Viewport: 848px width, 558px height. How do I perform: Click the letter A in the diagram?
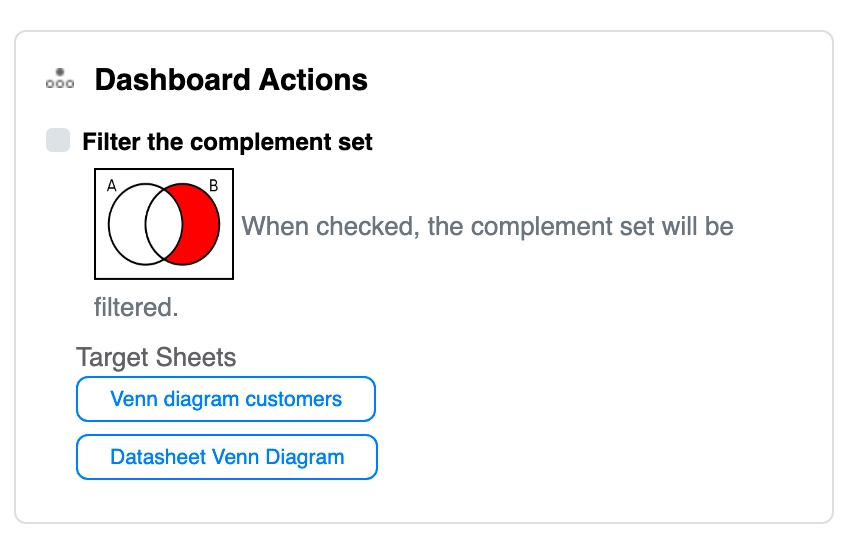[111, 185]
